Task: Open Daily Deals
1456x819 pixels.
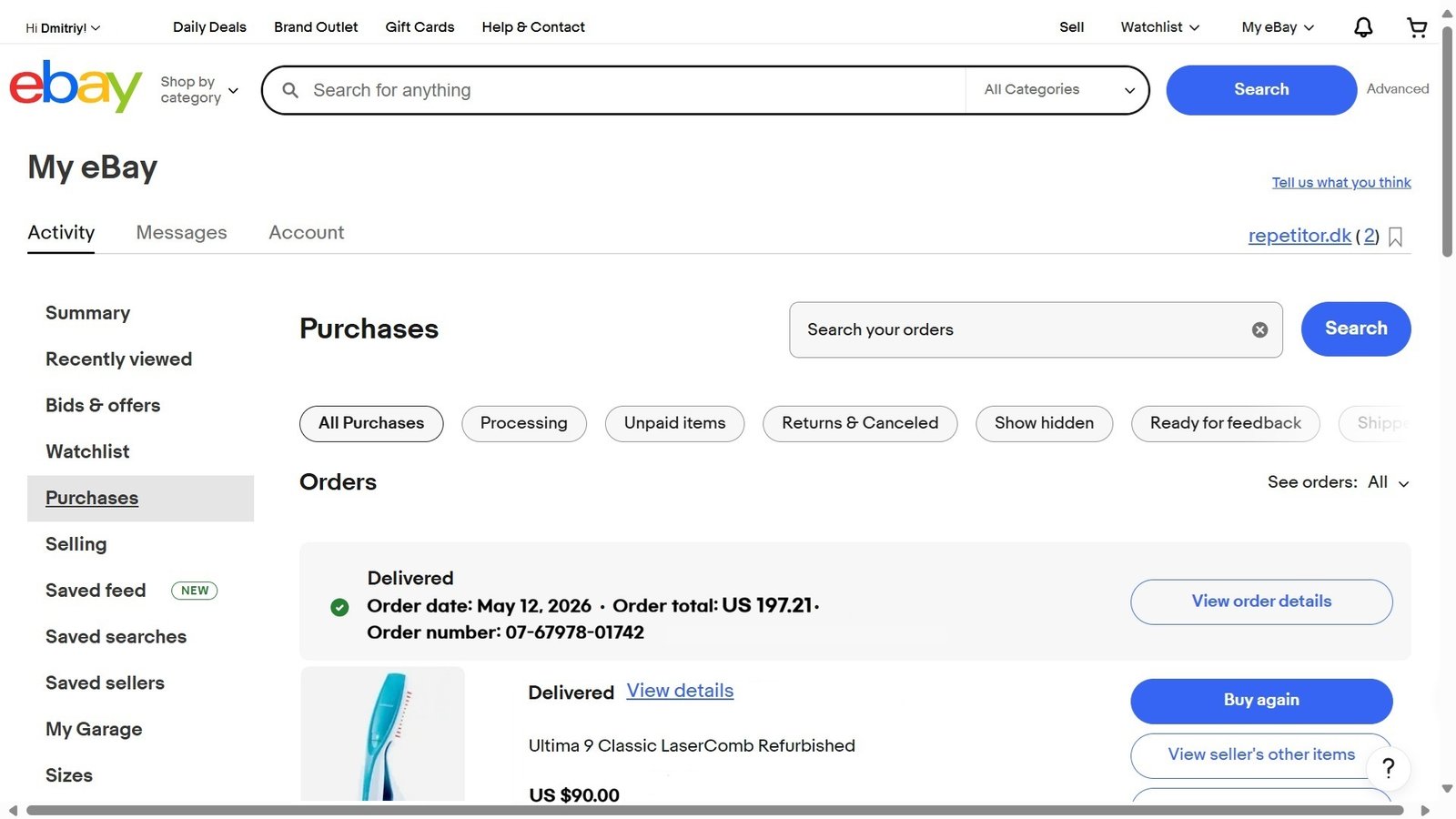Action: point(209,27)
